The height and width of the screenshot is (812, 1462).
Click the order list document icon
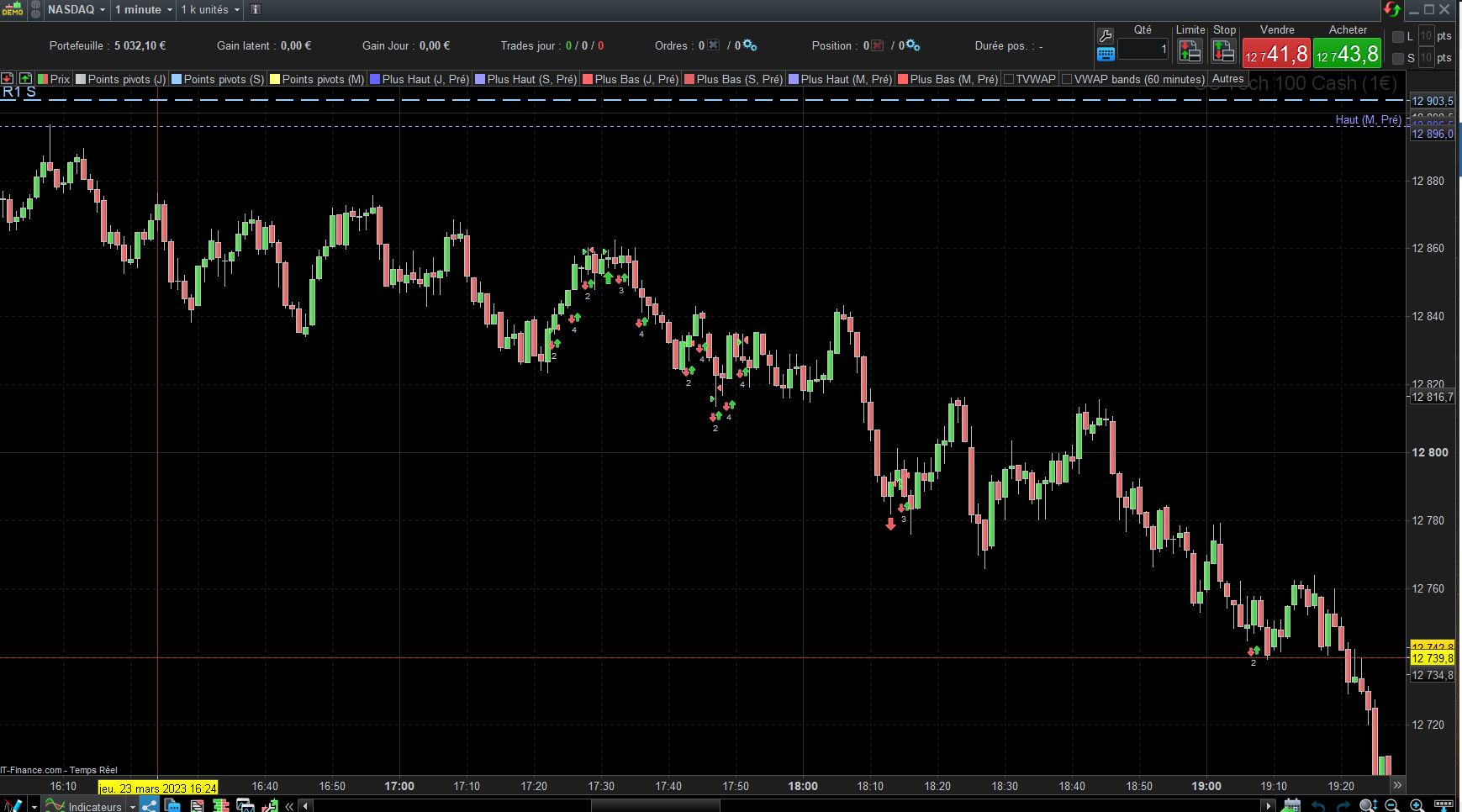tap(197, 805)
